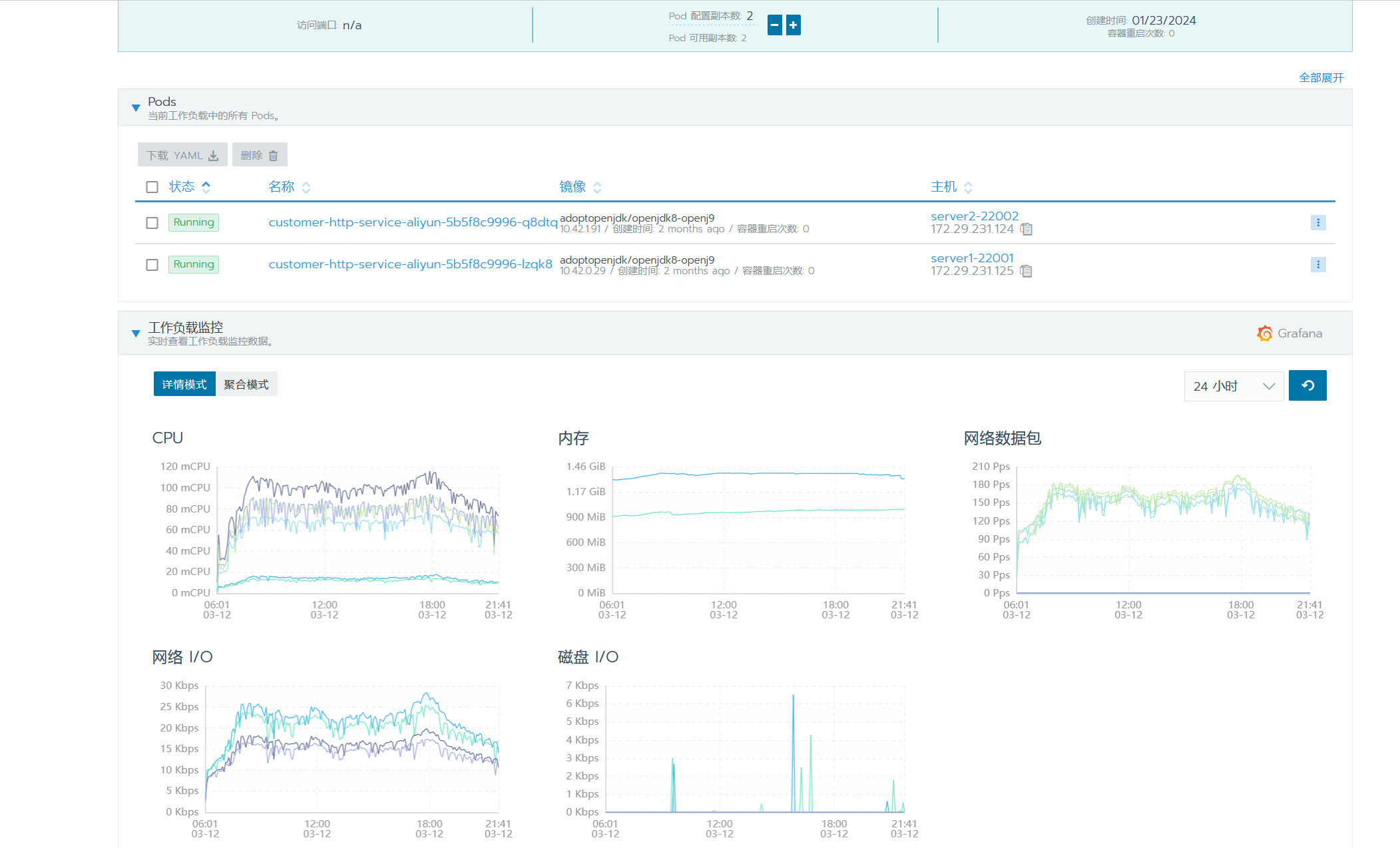Sort pods by 状态 column
This screenshot has height=848, width=1400.
[190, 187]
